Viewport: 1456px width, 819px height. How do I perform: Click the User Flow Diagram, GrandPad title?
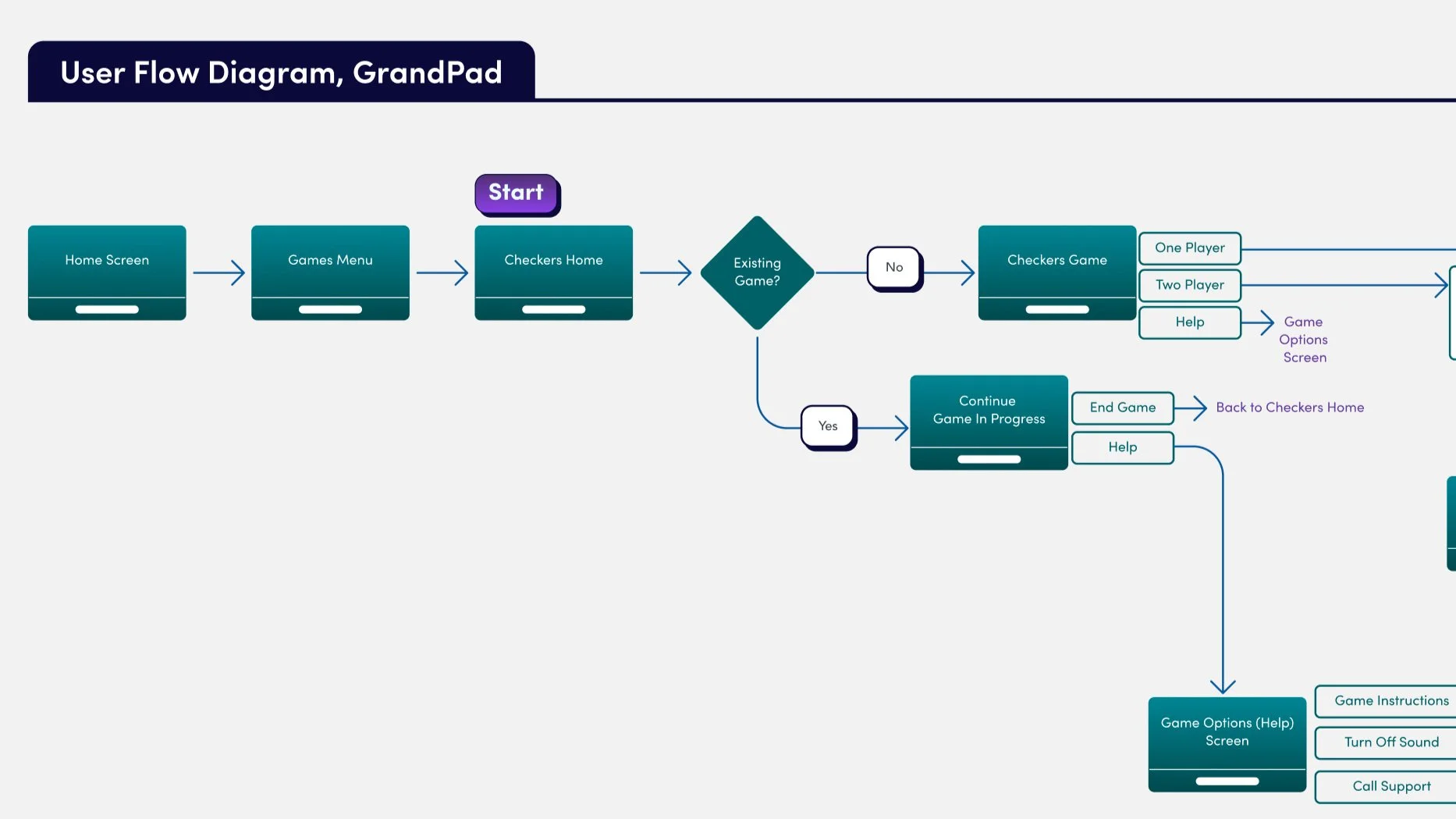[282, 73]
